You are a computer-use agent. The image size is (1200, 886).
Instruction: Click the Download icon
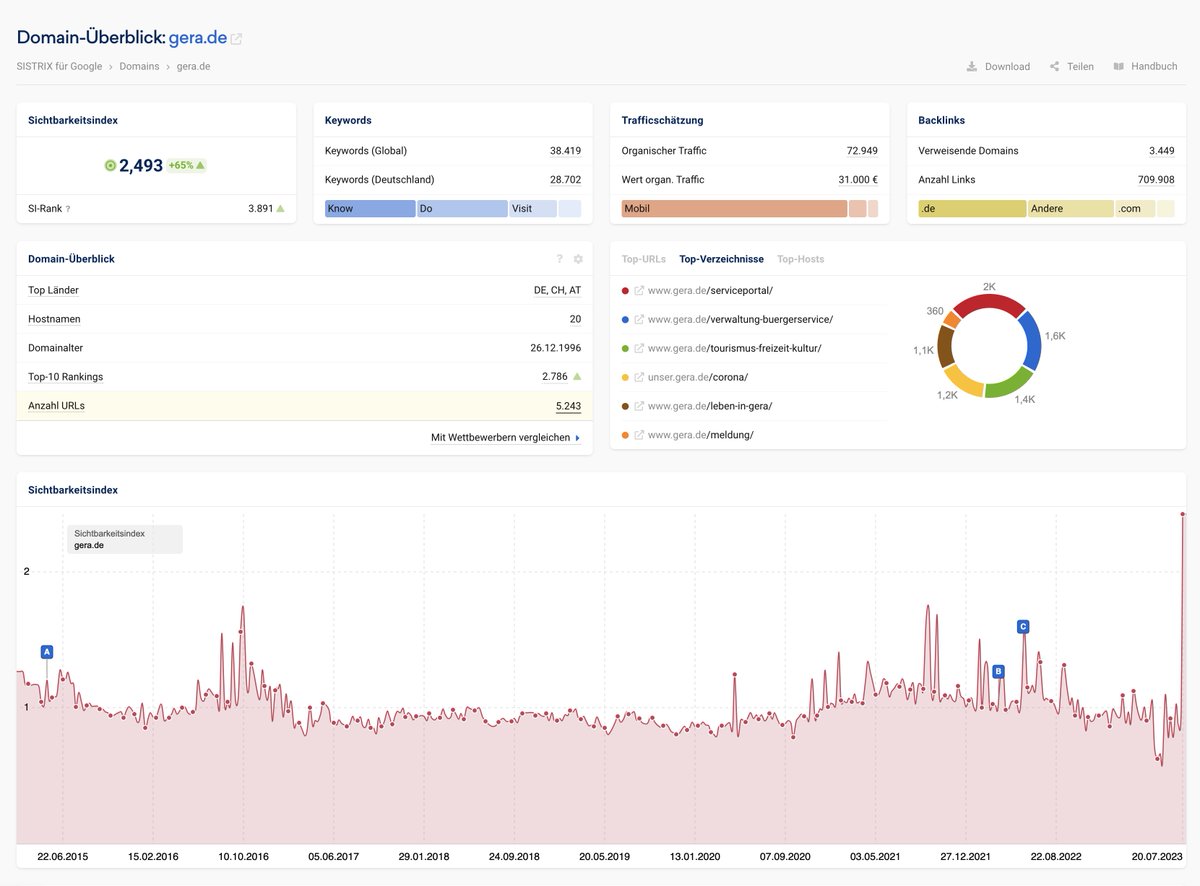click(x=972, y=67)
